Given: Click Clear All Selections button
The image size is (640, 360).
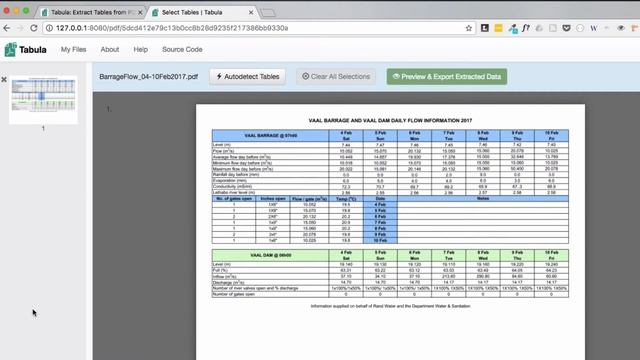Looking at the screenshot, I should point(336,76).
